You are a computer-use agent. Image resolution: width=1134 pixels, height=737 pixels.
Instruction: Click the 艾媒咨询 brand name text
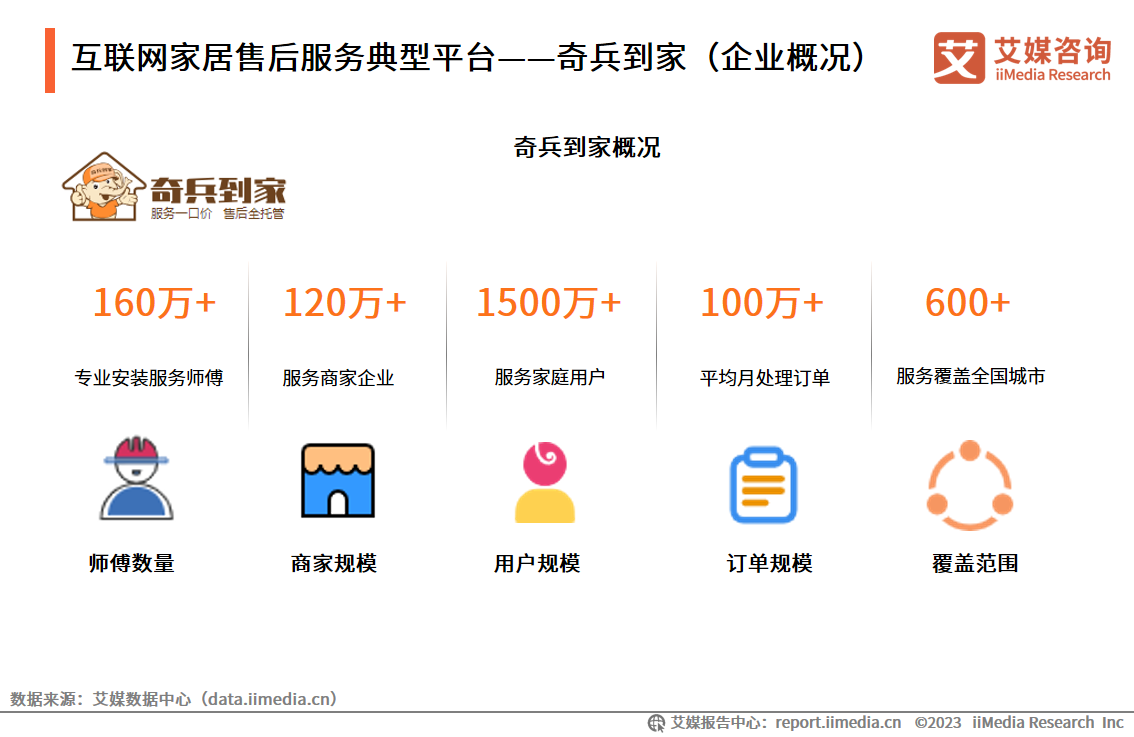tap(1052, 51)
